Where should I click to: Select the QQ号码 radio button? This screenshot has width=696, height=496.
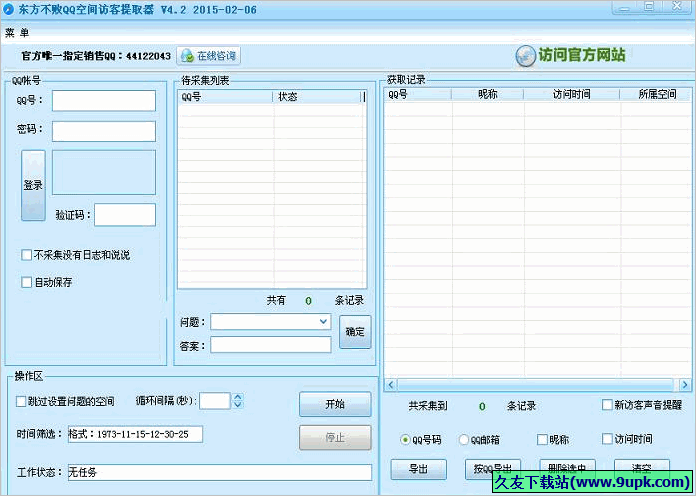pos(405,440)
